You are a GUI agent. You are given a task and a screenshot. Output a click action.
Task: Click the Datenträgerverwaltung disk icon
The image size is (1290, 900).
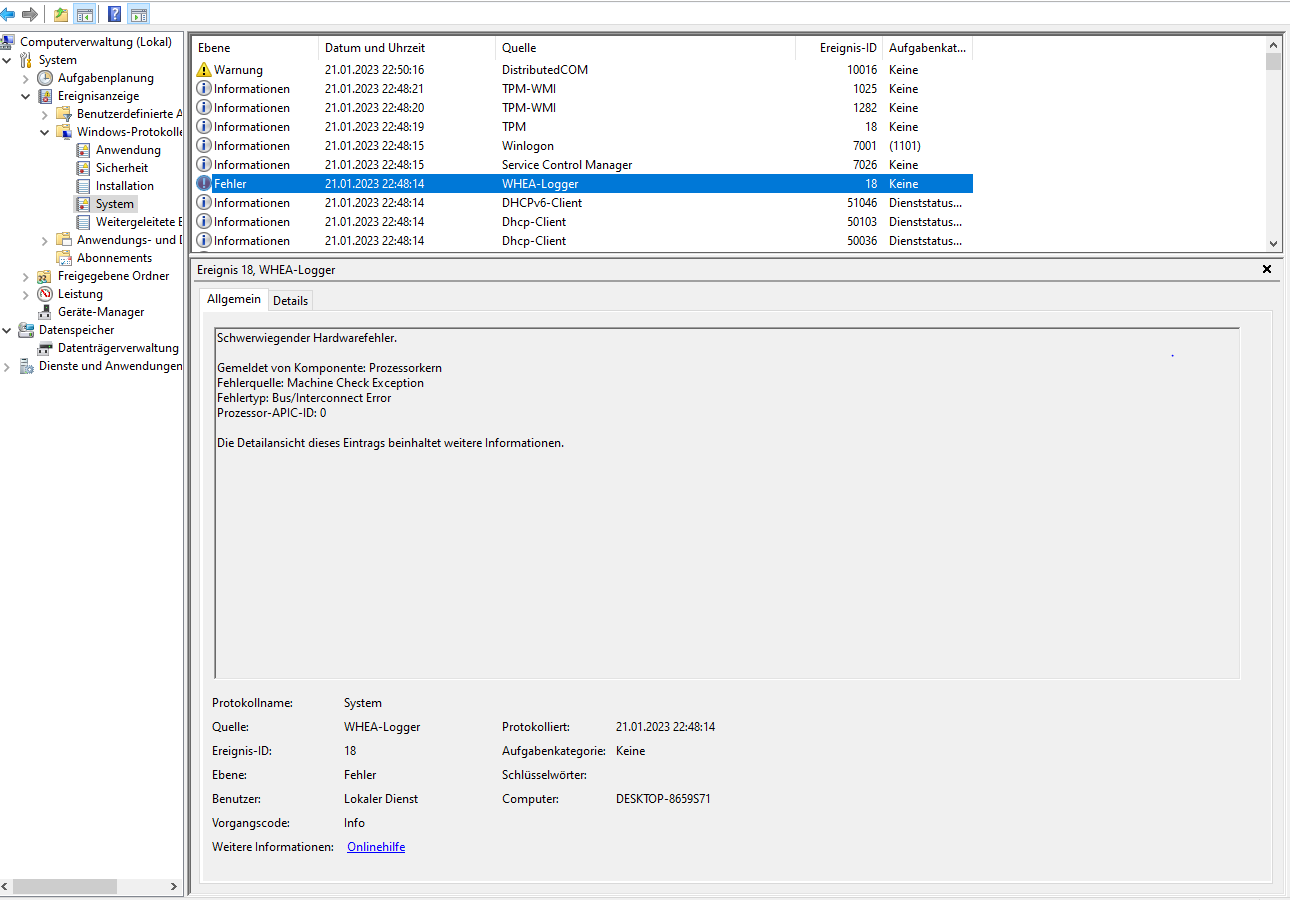(x=46, y=348)
